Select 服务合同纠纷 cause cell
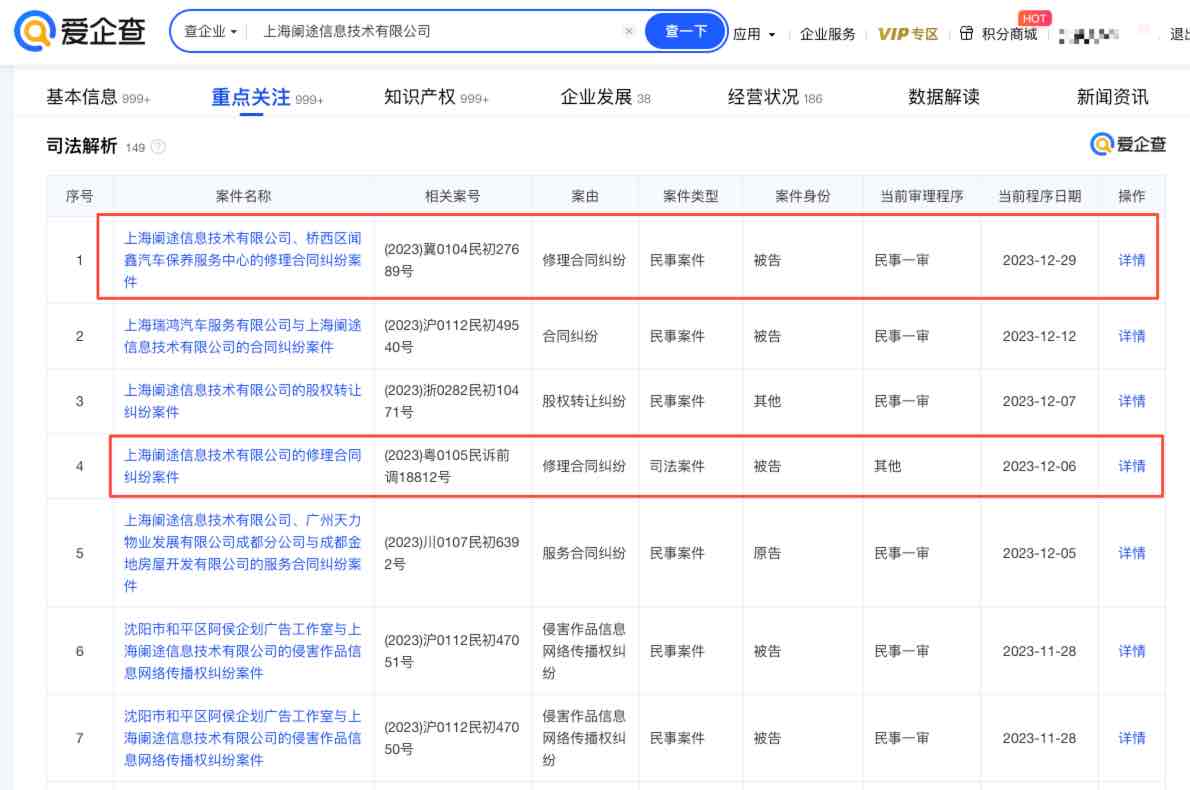Screen dimensions: 1190x790 click(x=584, y=553)
